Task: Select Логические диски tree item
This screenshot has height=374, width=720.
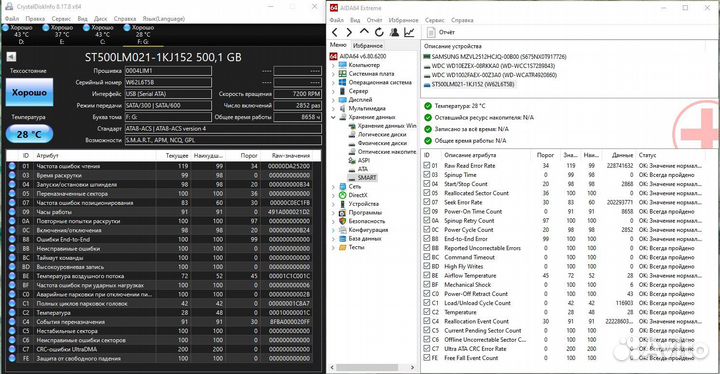Action: pos(377,134)
